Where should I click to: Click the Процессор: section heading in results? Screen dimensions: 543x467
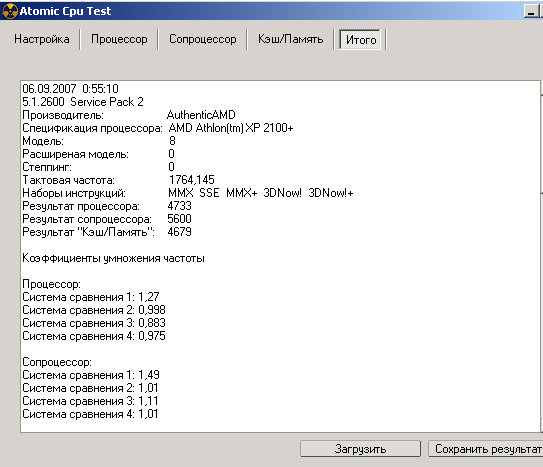tap(51, 284)
